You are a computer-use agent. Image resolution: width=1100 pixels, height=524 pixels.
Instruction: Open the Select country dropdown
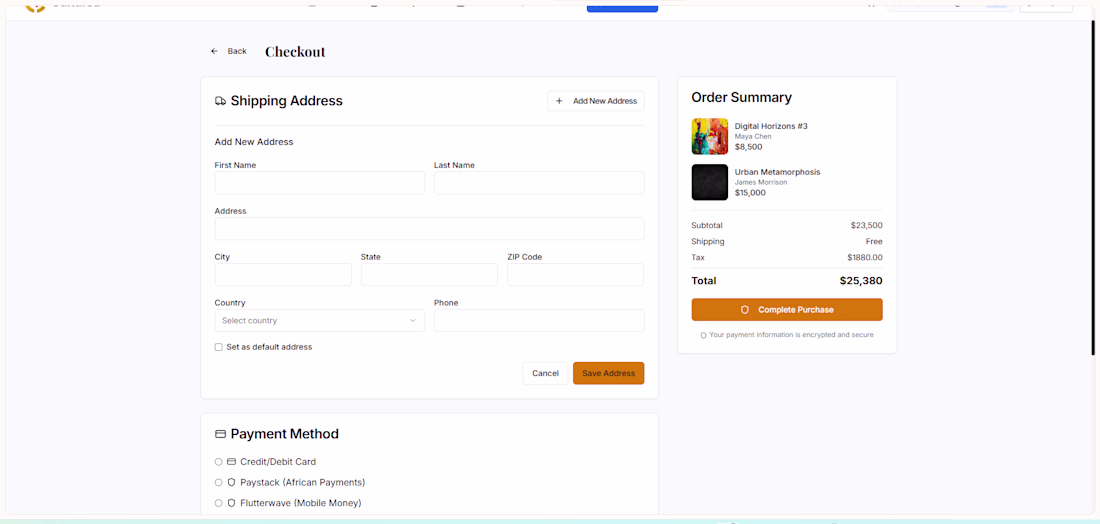[320, 321]
